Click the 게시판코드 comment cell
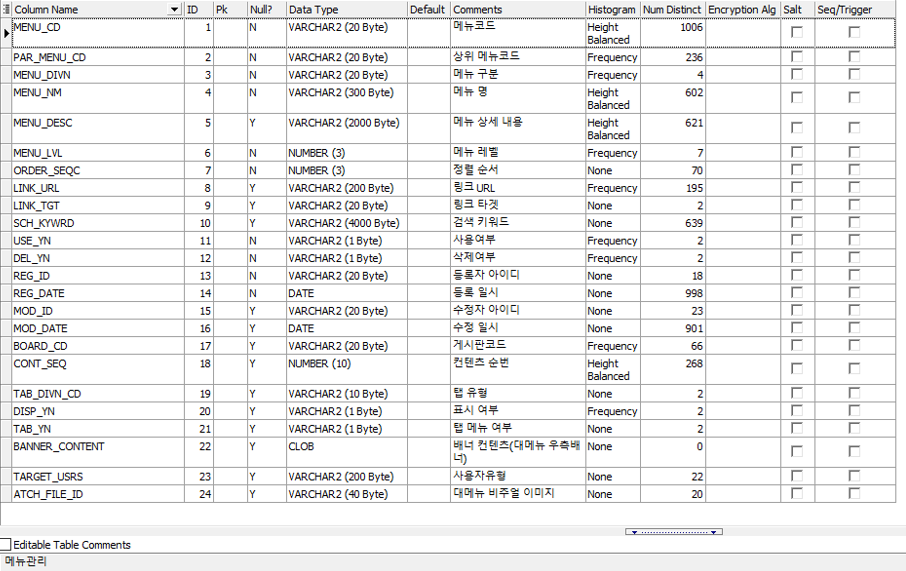The height and width of the screenshot is (571, 906). point(518,346)
